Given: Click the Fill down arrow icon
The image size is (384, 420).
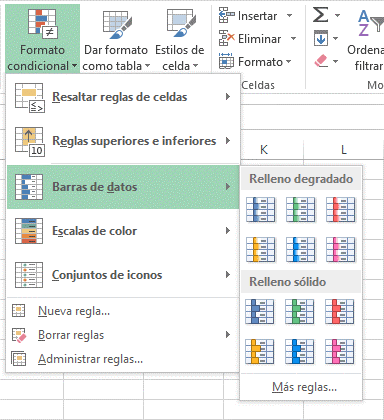Looking at the screenshot, I should point(321,38).
